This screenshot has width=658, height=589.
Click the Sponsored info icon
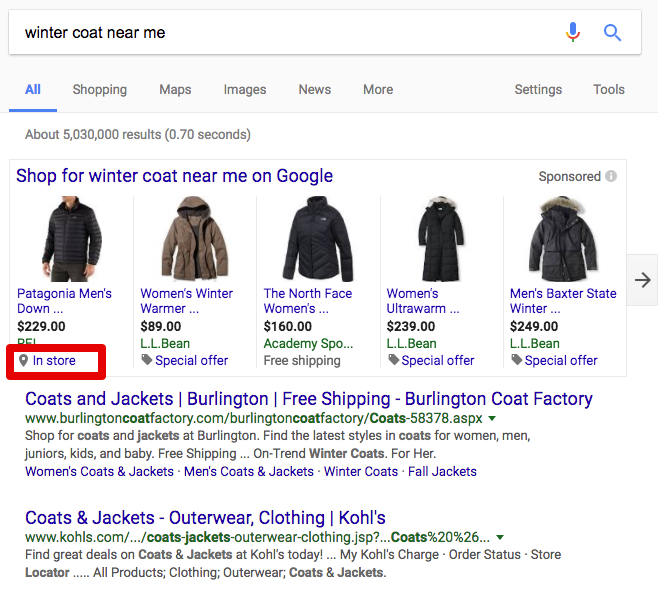[x=611, y=176]
